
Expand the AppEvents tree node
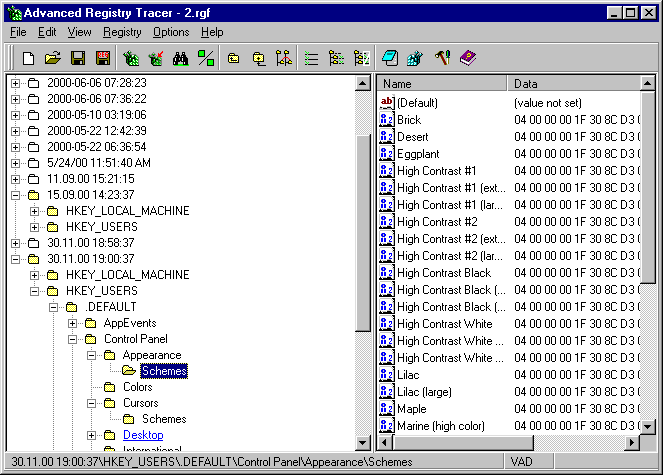tap(72, 323)
